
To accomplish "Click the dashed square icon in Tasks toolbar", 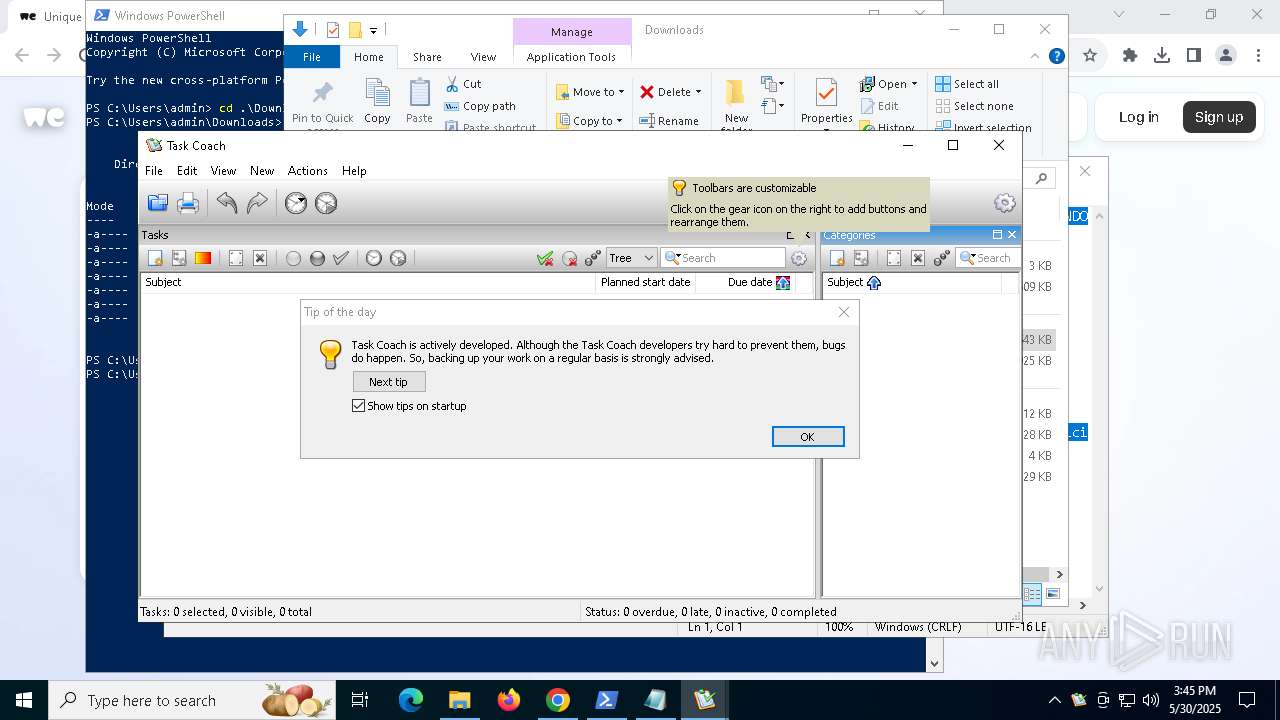I will pos(236,258).
